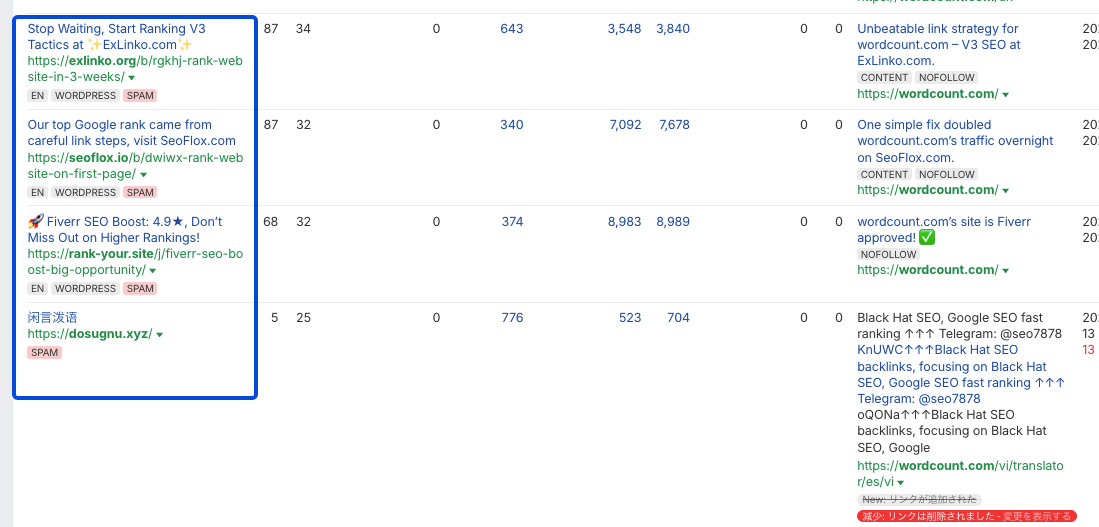Viewport: 1099px width, 527px height.
Task: Visit the https://dosugnu.xyz/ URL link
Action: pos(89,334)
